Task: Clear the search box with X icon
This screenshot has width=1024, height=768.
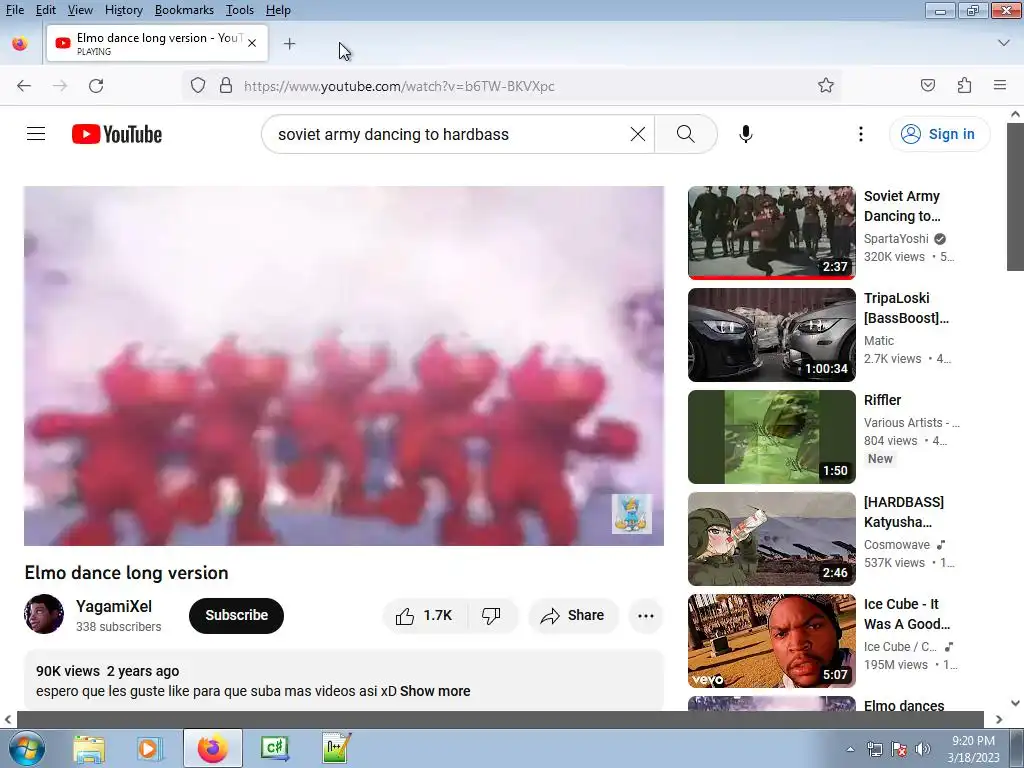Action: (x=637, y=134)
